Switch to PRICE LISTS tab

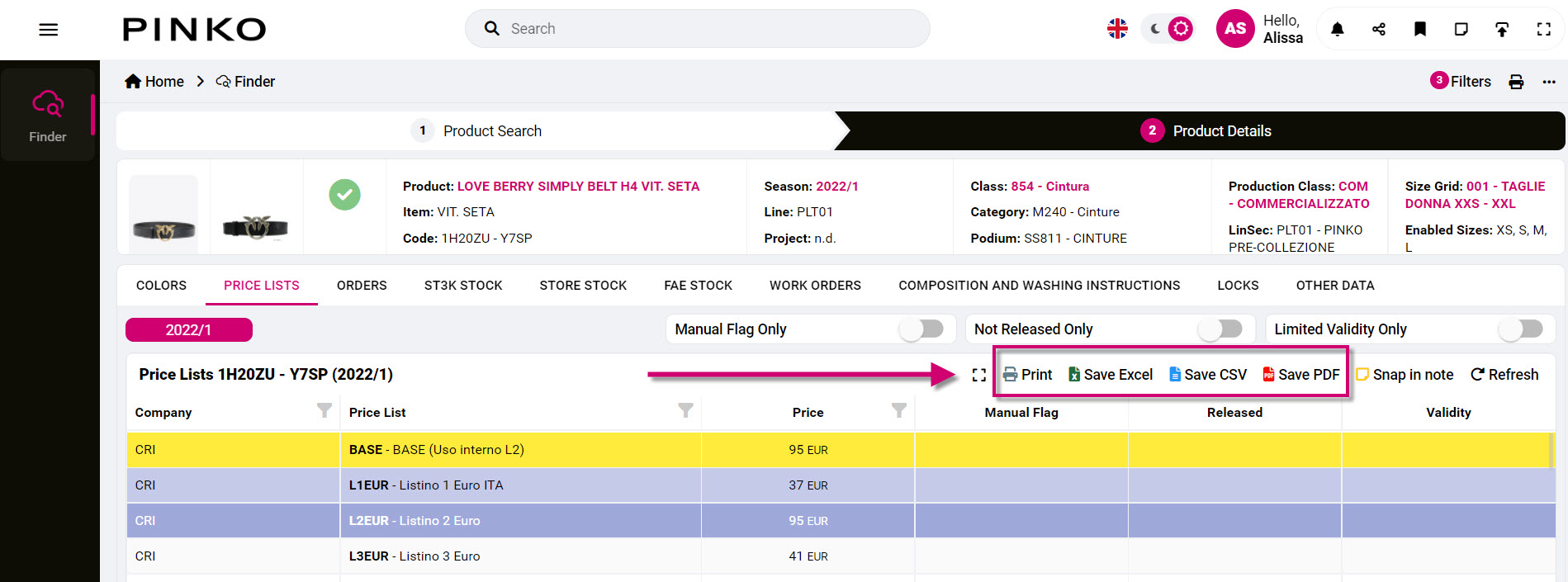[x=262, y=286]
